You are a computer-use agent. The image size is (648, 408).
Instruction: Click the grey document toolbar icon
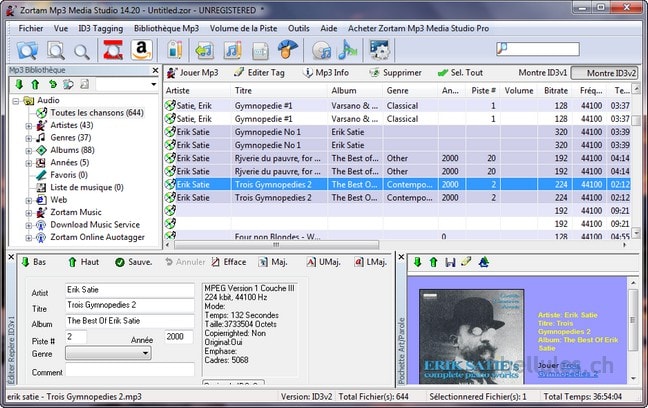tap(260, 51)
